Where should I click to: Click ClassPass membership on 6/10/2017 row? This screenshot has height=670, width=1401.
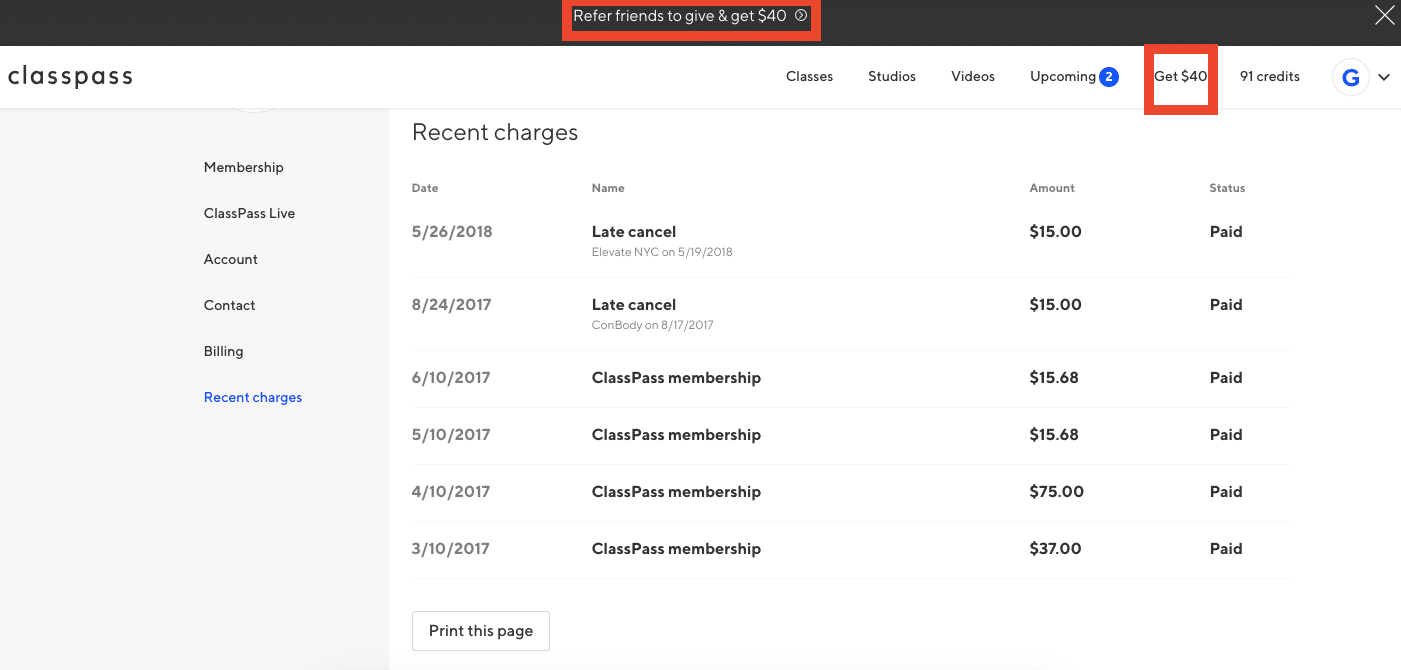tap(676, 378)
